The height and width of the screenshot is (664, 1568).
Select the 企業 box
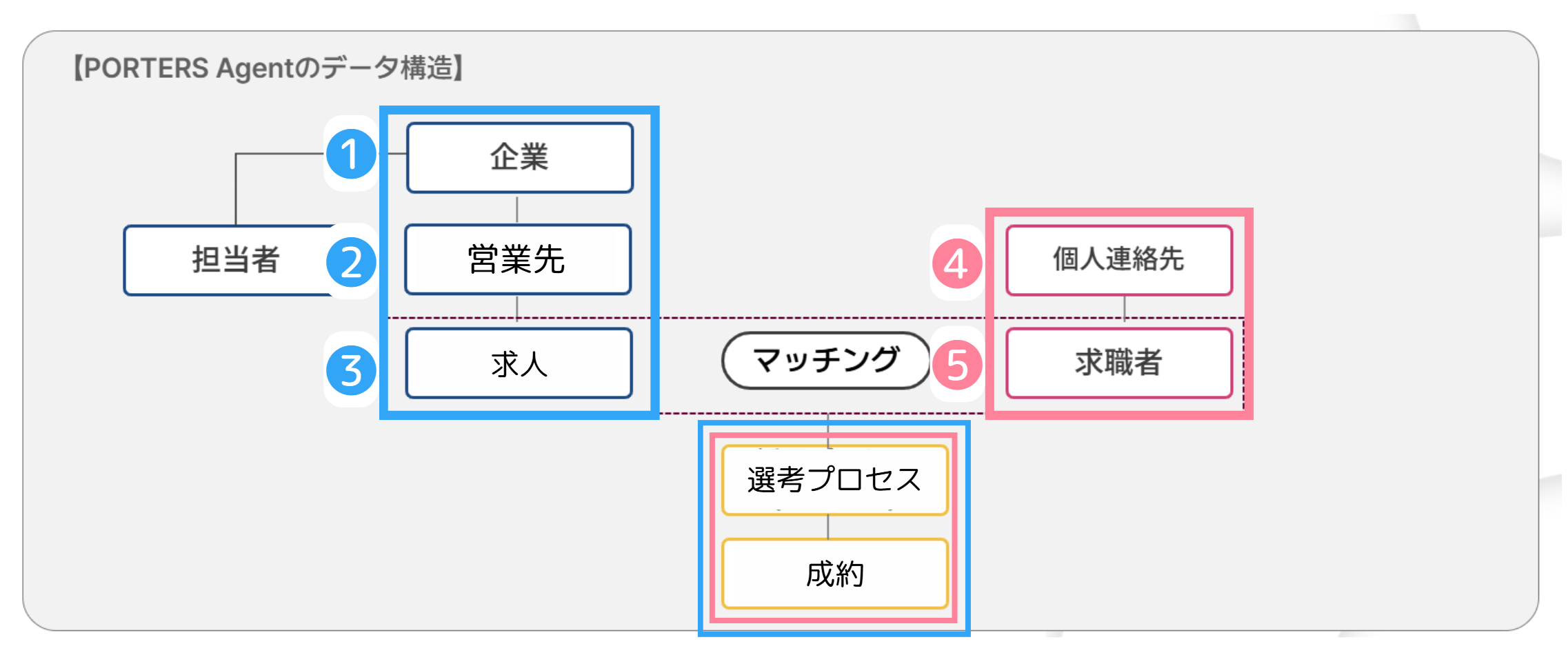[519, 158]
